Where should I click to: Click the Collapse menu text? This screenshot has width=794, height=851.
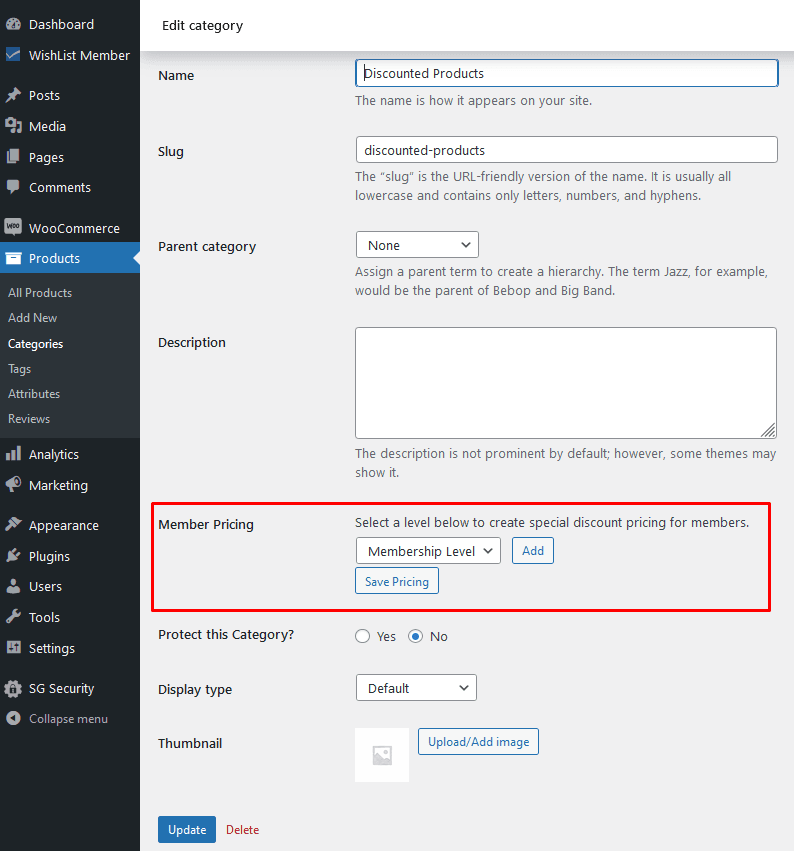[x=68, y=719]
